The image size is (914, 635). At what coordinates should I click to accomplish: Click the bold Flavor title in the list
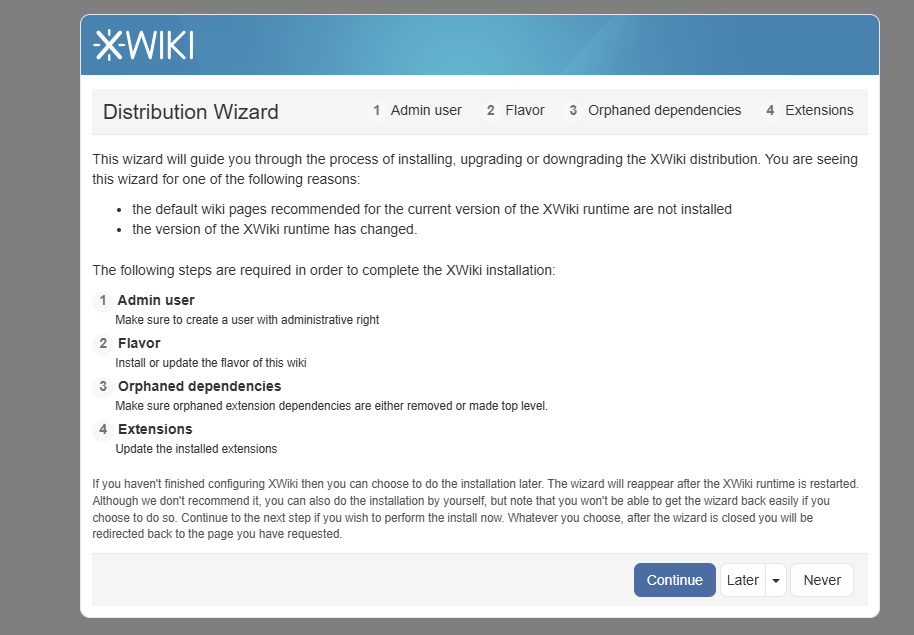(x=139, y=343)
